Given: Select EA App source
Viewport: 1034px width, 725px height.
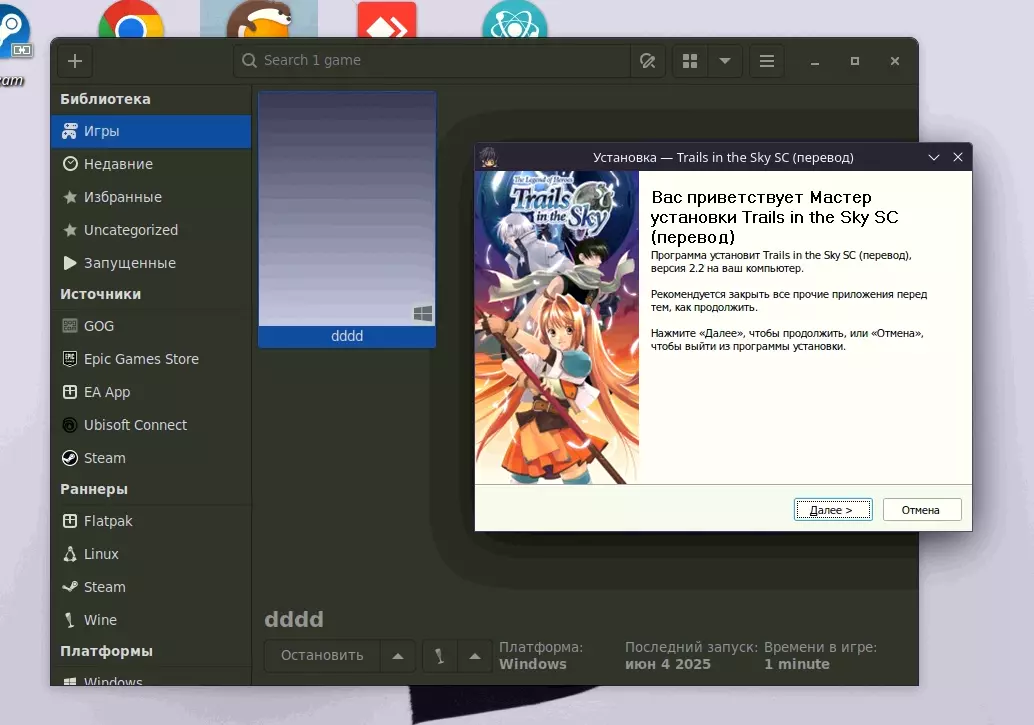Looking at the screenshot, I should [107, 392].
